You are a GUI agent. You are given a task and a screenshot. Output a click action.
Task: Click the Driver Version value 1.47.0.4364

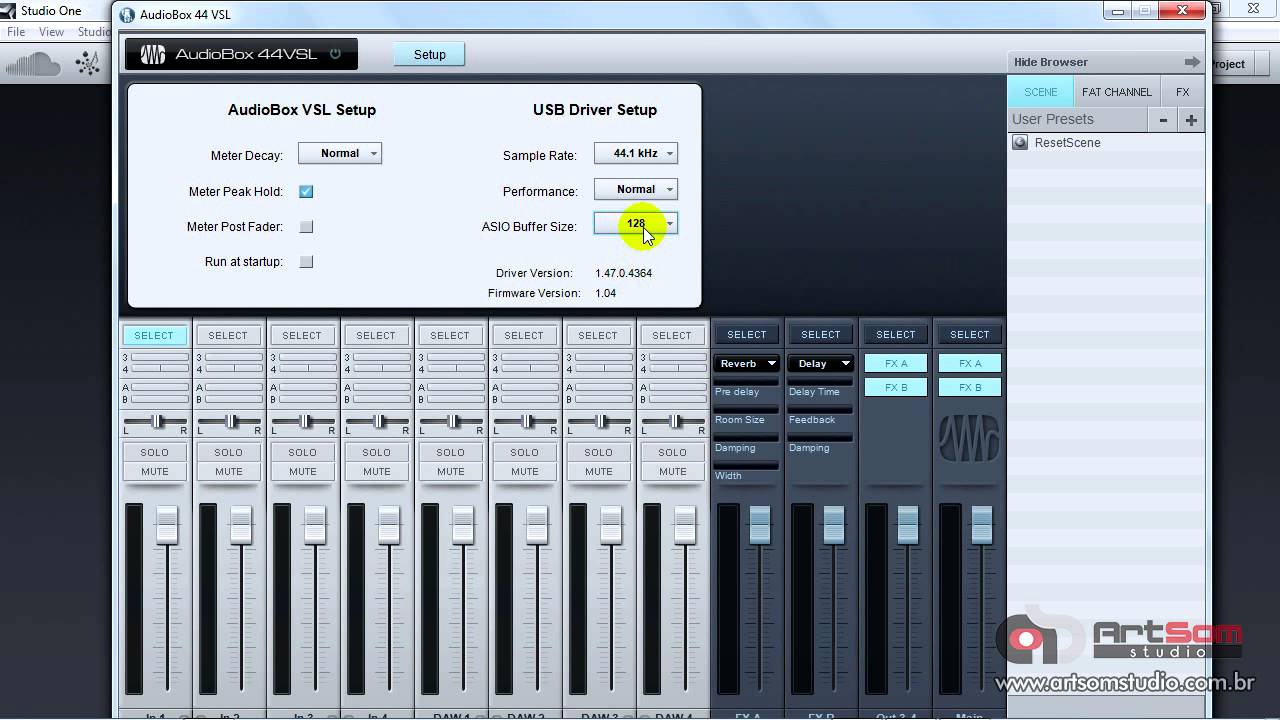[x=623, y=273]
